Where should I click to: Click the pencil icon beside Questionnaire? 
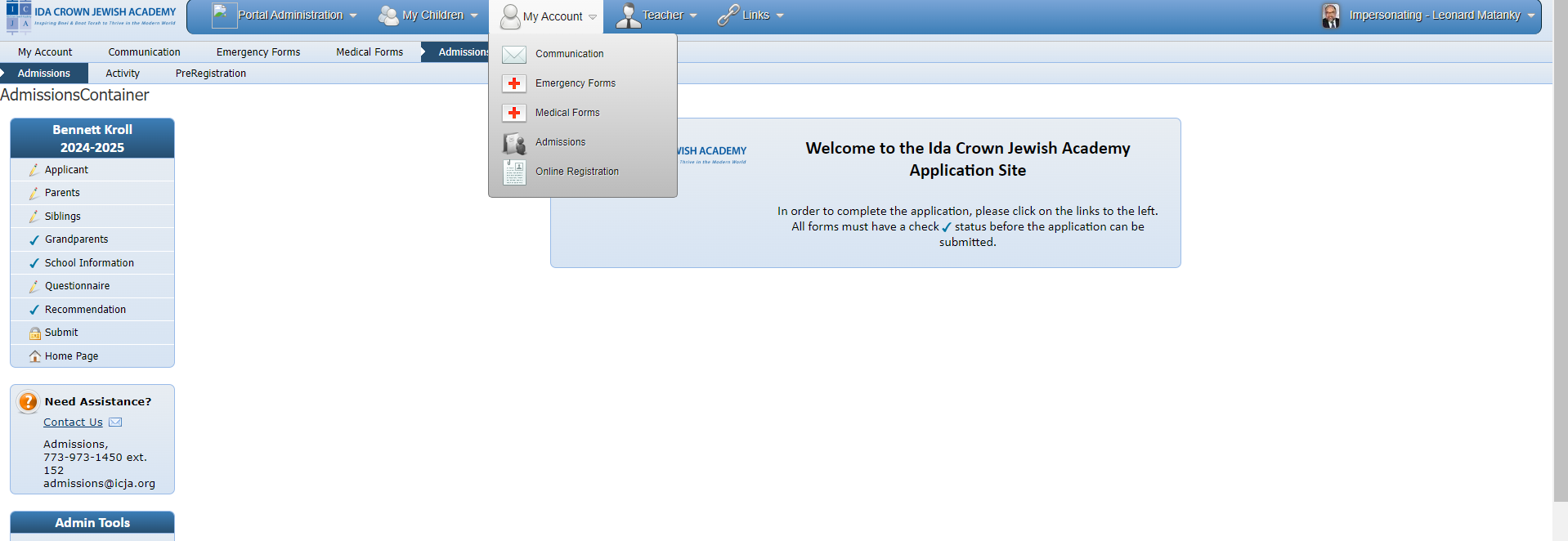click(x=34, y=286)
